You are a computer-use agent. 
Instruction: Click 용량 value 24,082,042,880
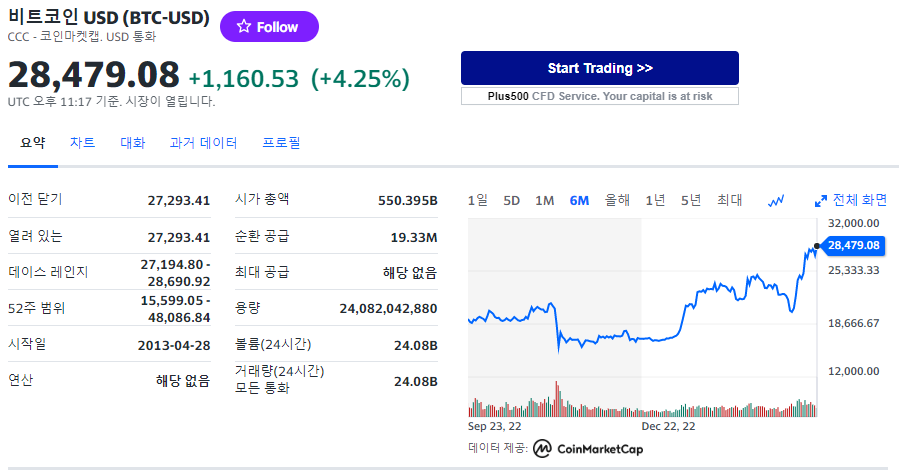388,309
